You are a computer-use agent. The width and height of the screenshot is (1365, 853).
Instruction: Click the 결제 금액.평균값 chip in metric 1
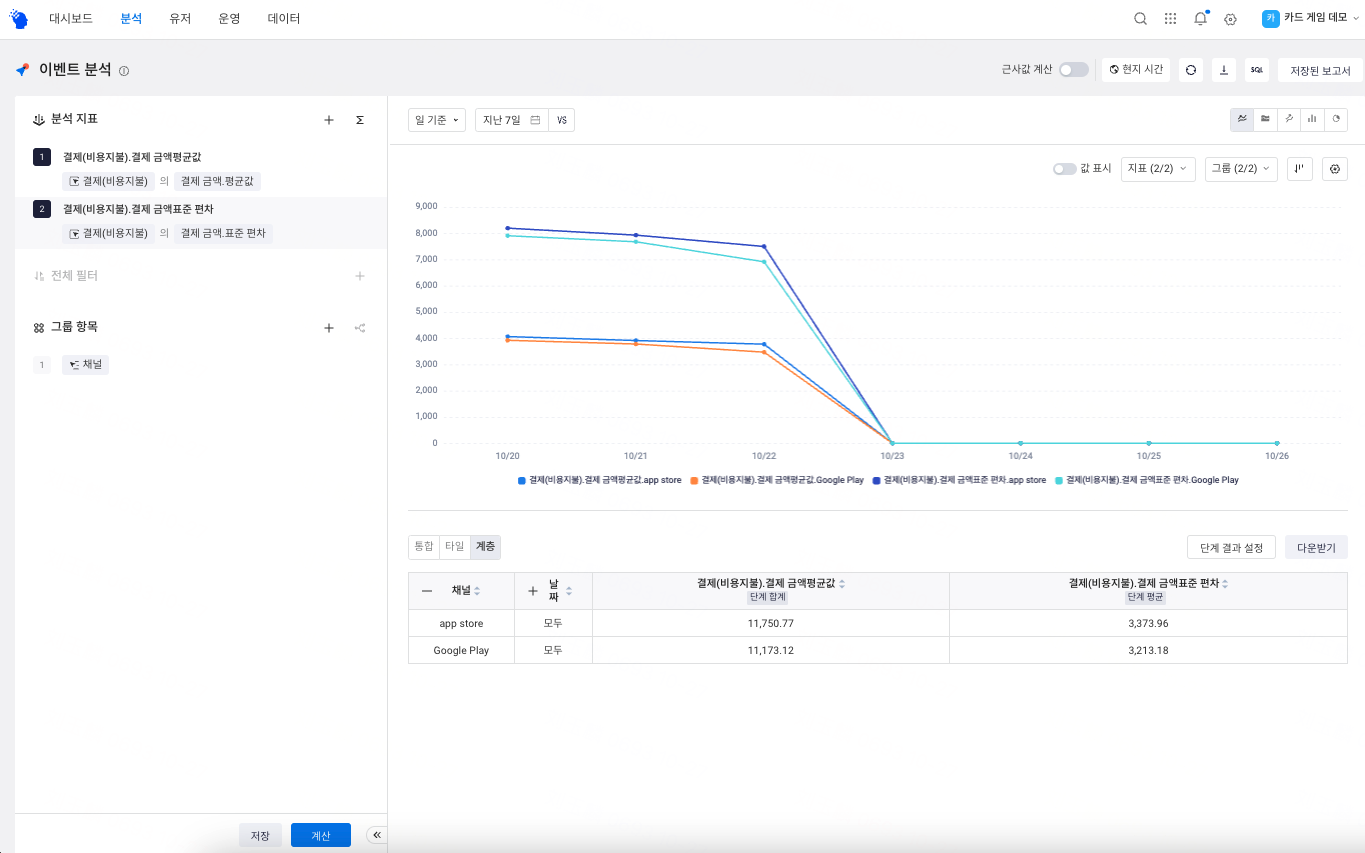(217, 181)
